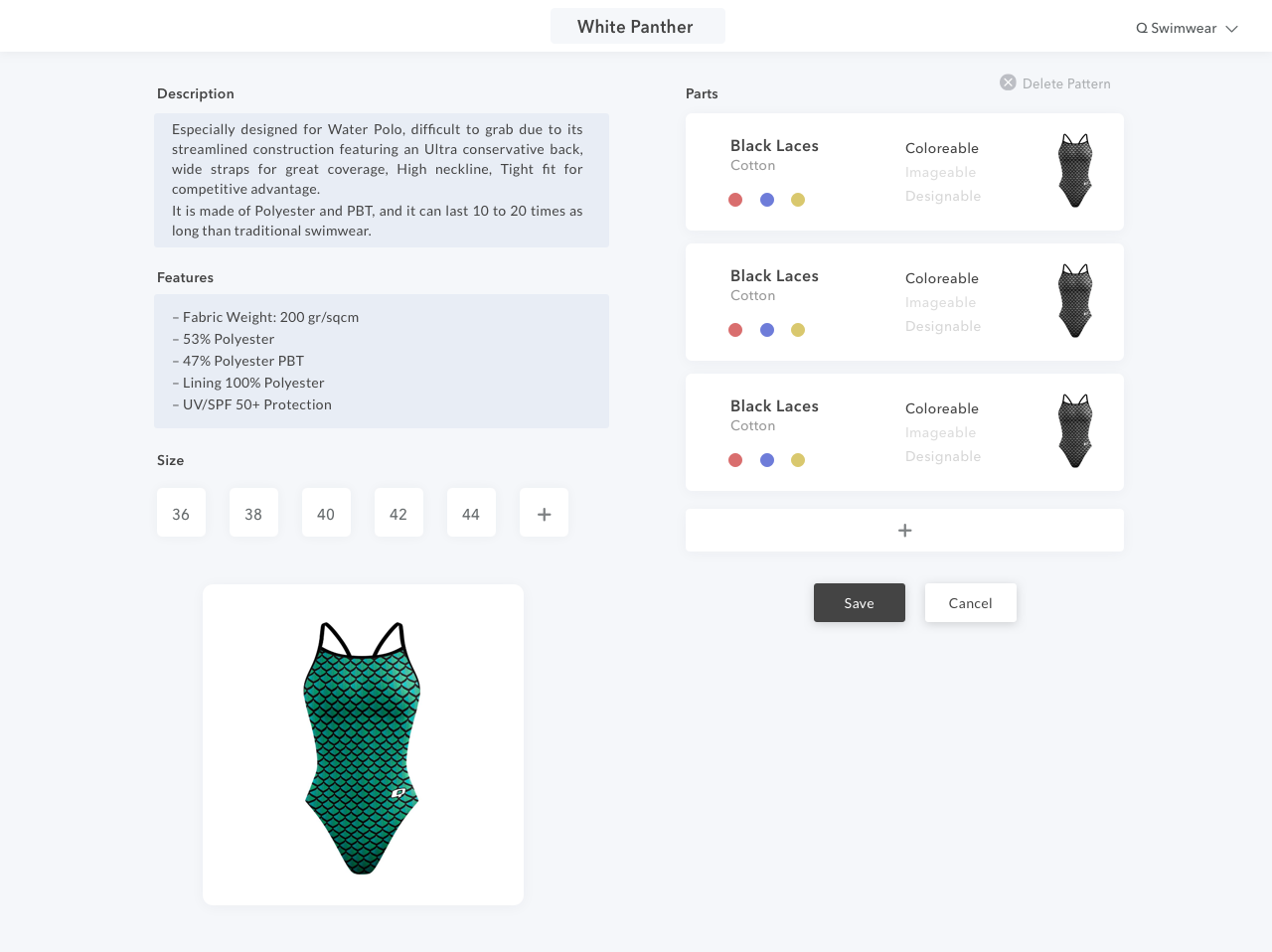Click the White Panther title field
Screen dimensions: 1272x952
[x=637, y=27]
